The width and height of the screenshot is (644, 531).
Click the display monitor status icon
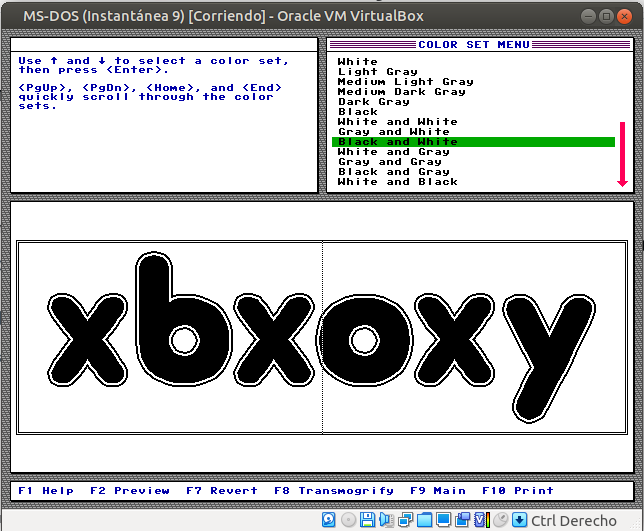pyautogui.click(x=444, y=520)
